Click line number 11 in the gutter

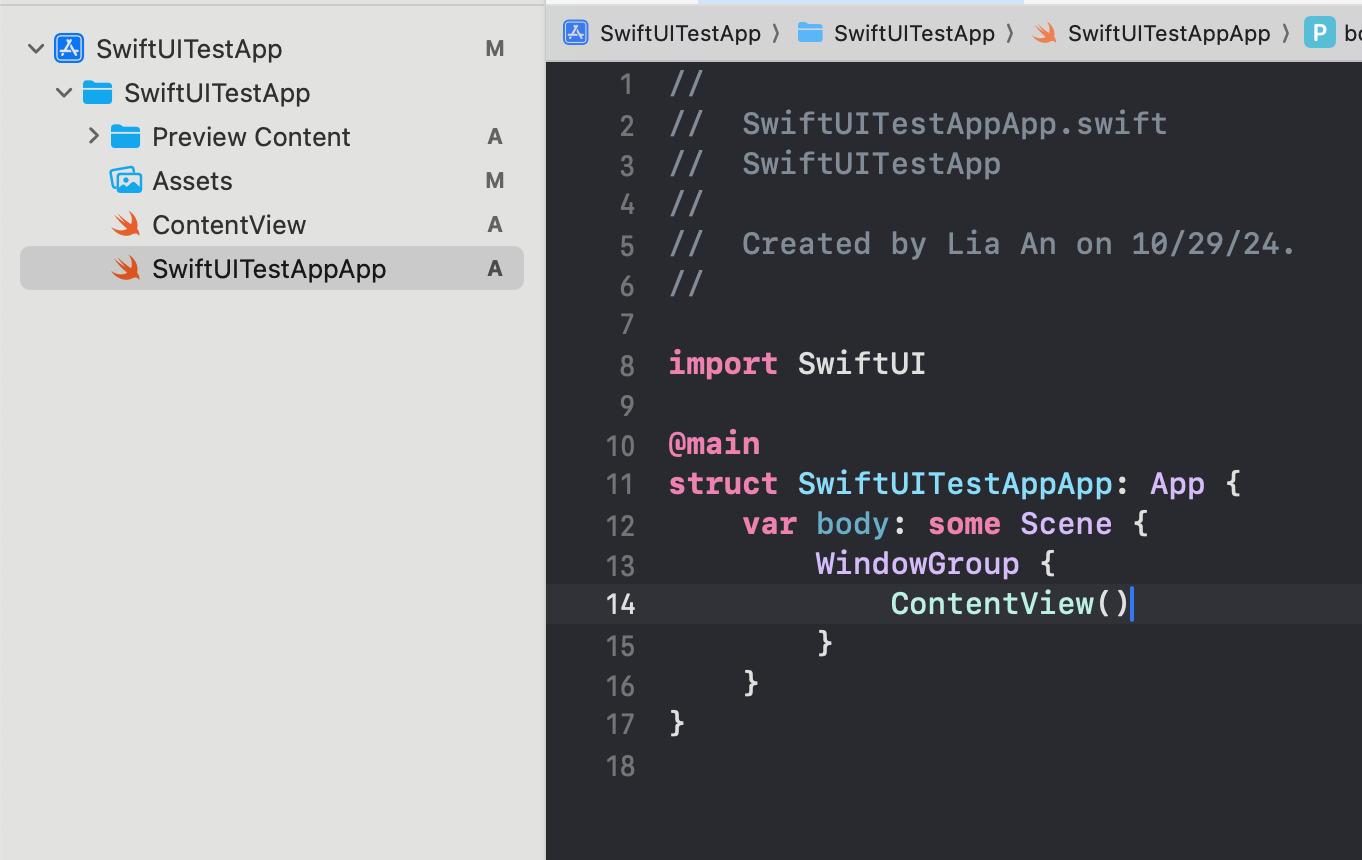pyautogui.click(x=620, y=484)
